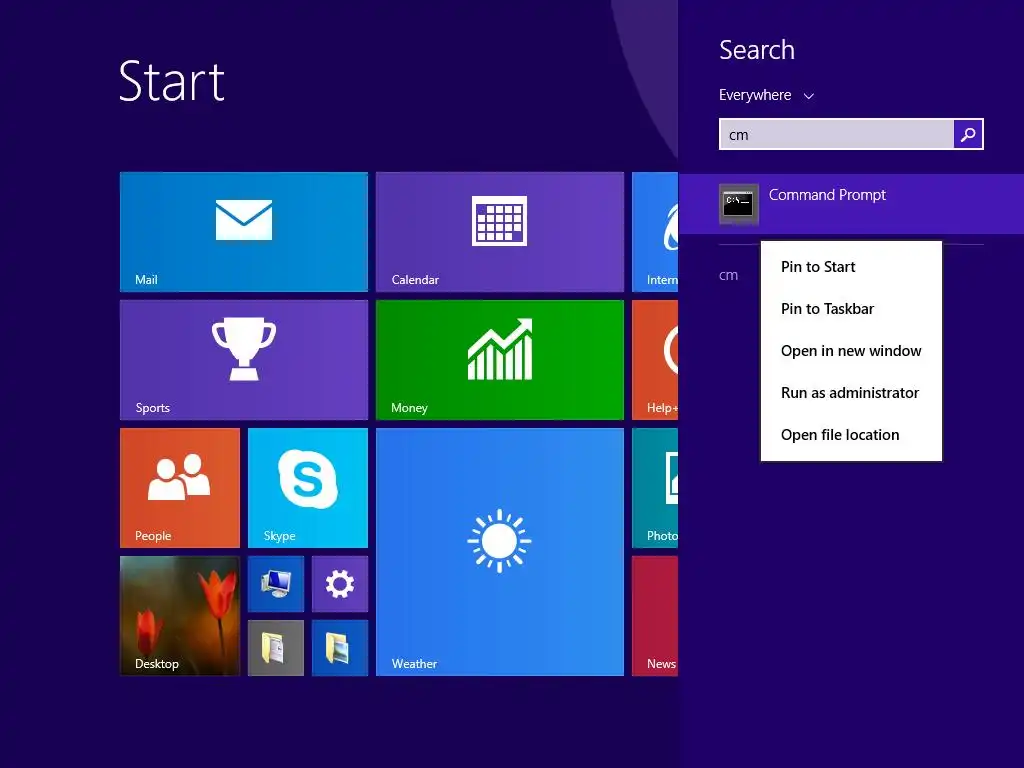Click the Command Prompt search result label

(827, 195)
